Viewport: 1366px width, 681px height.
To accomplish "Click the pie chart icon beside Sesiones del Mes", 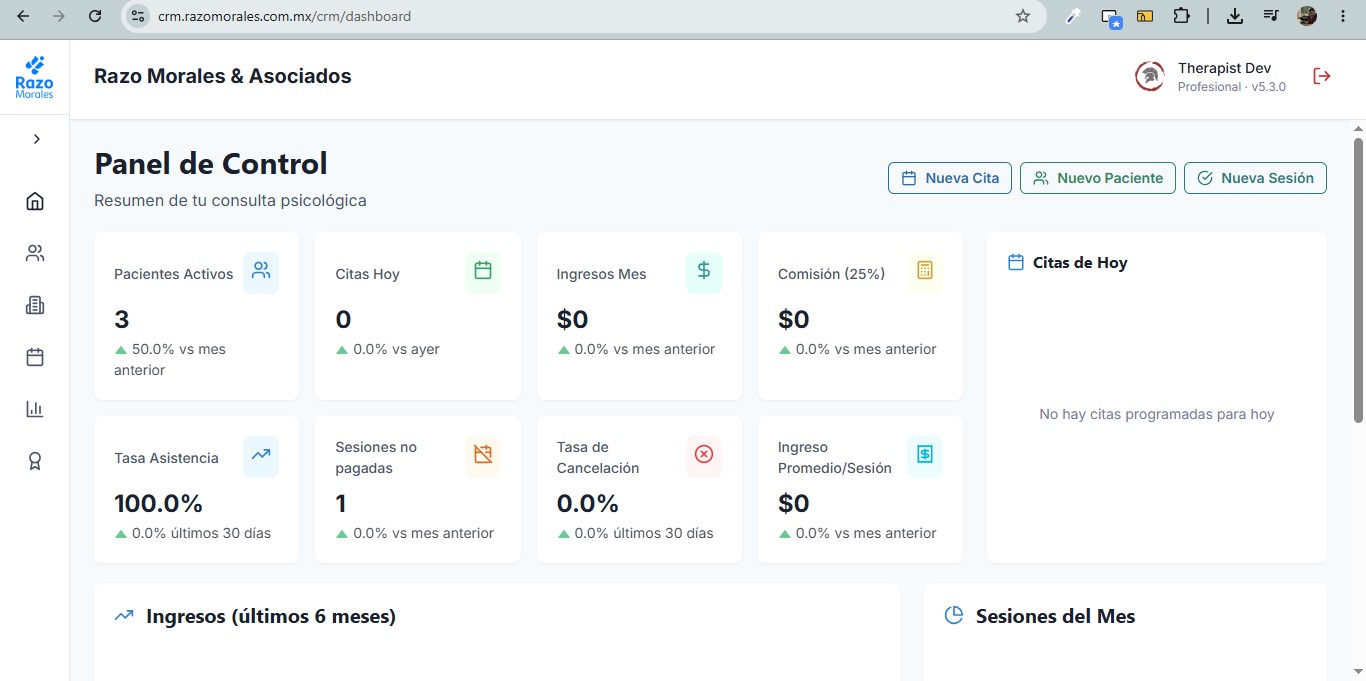I will (954, 616).
